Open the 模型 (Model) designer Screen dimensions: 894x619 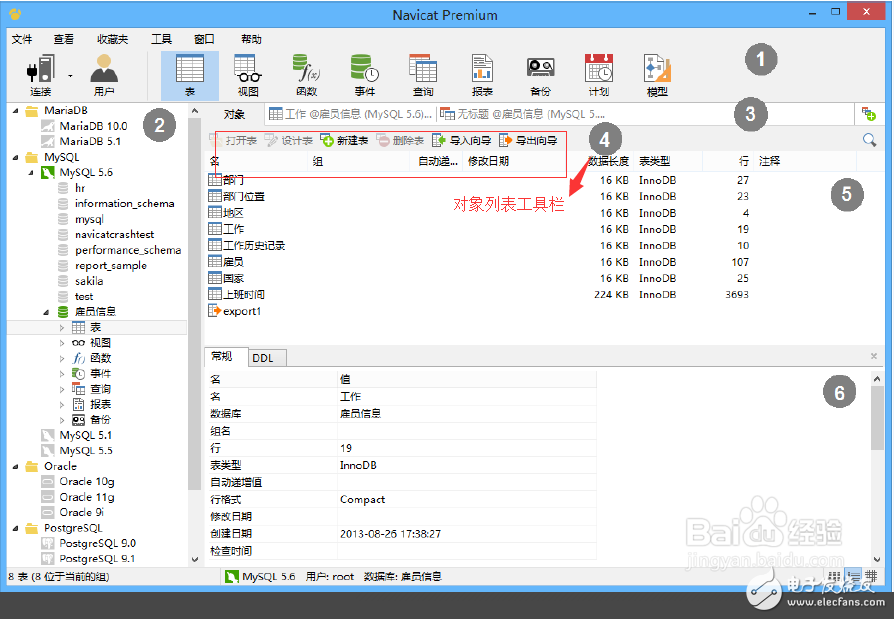click(x=656, y=70)
